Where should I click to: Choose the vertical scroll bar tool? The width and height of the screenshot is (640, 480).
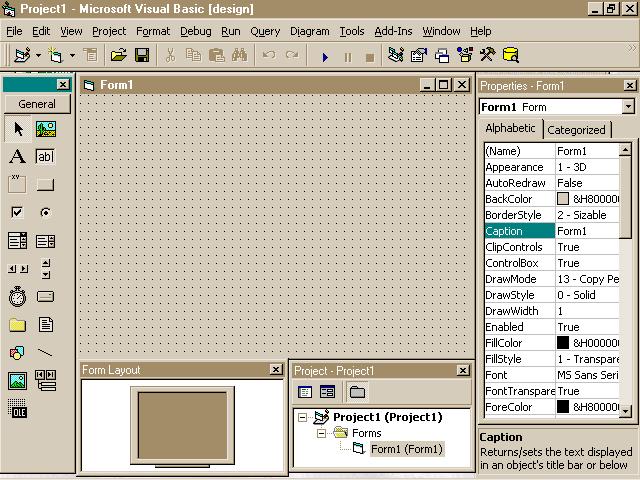point(46,269)
